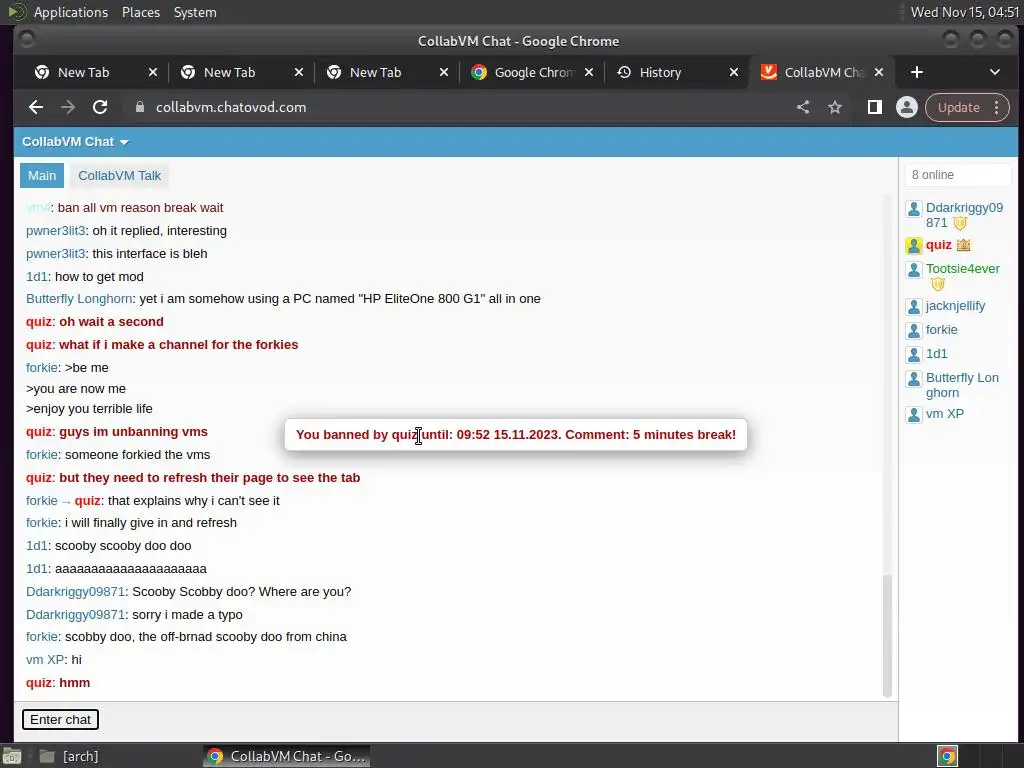Click the browser forward arrow
Viewport: 1024px width, 768px height.
pyautogui.click(x=68, y=107)
